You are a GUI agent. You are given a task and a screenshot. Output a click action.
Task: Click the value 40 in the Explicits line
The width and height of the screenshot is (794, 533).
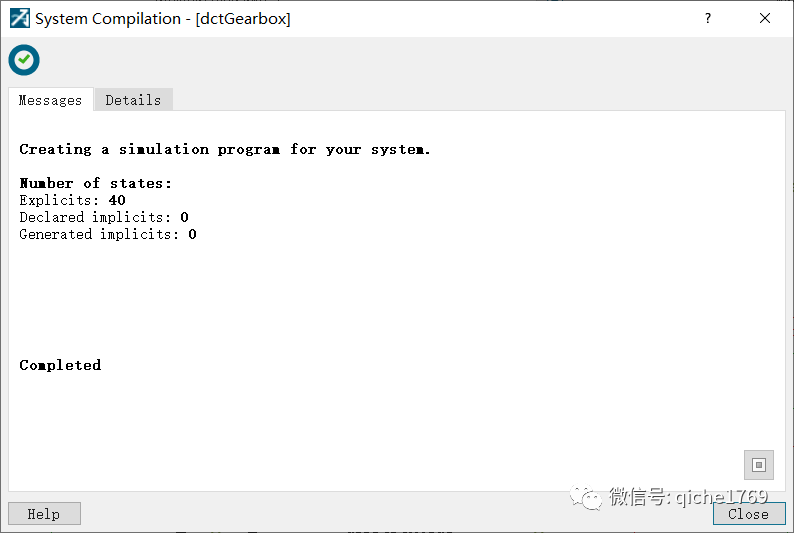117,200
